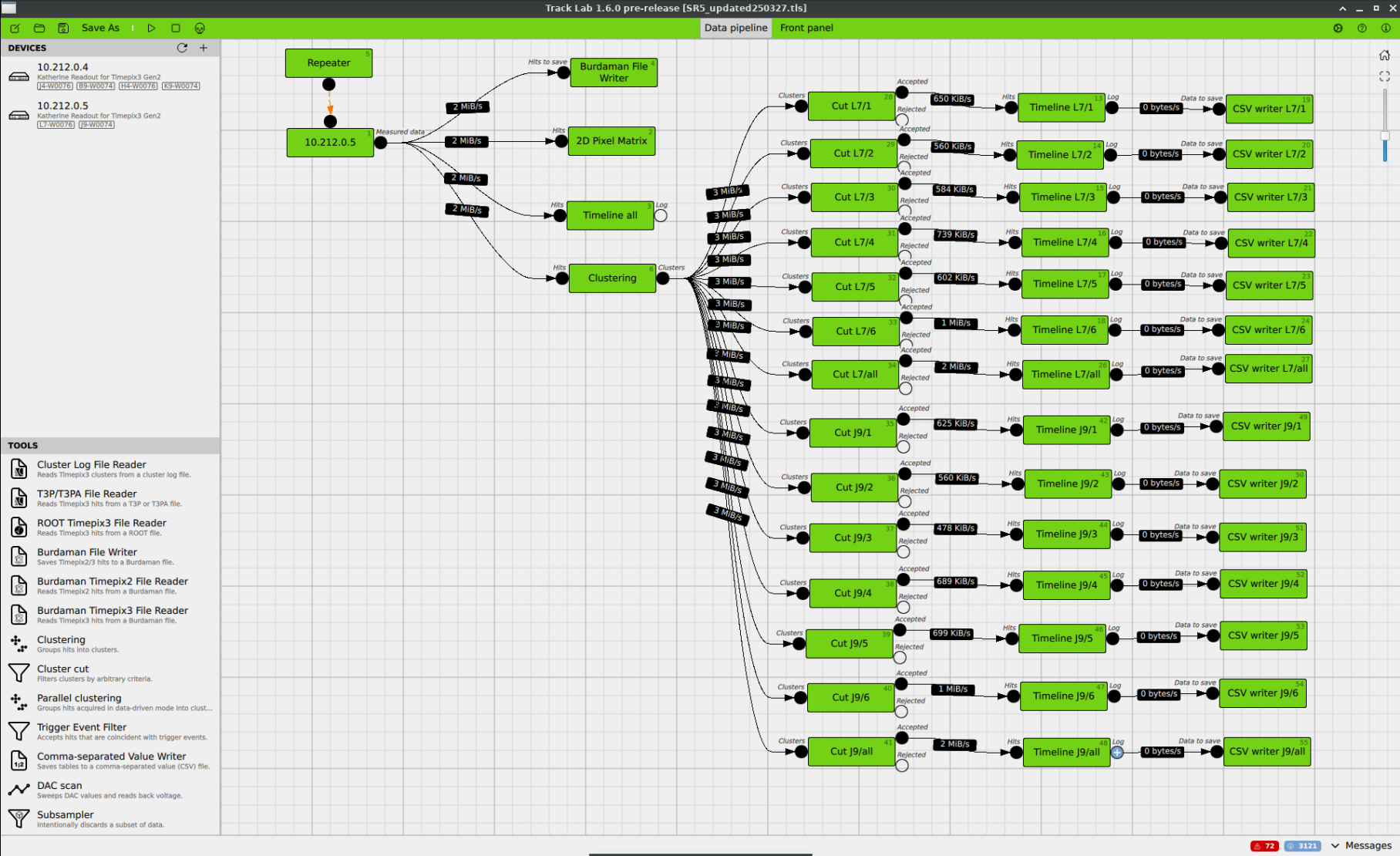1400x856 pixels.
Task: Click the Log port of Timeline all
Action: (661, 216)
